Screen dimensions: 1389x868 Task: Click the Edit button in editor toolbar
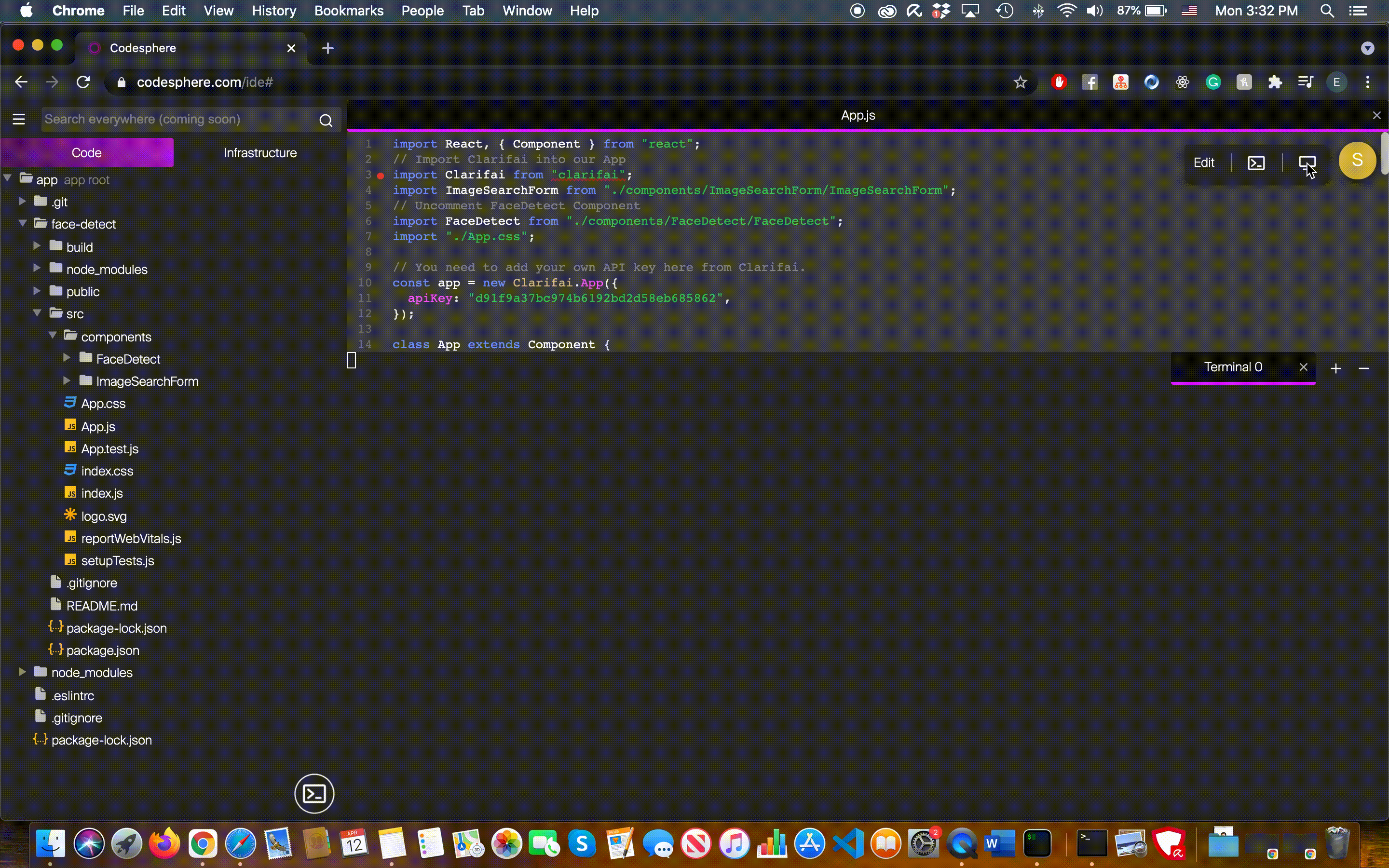coord(1204,163)
